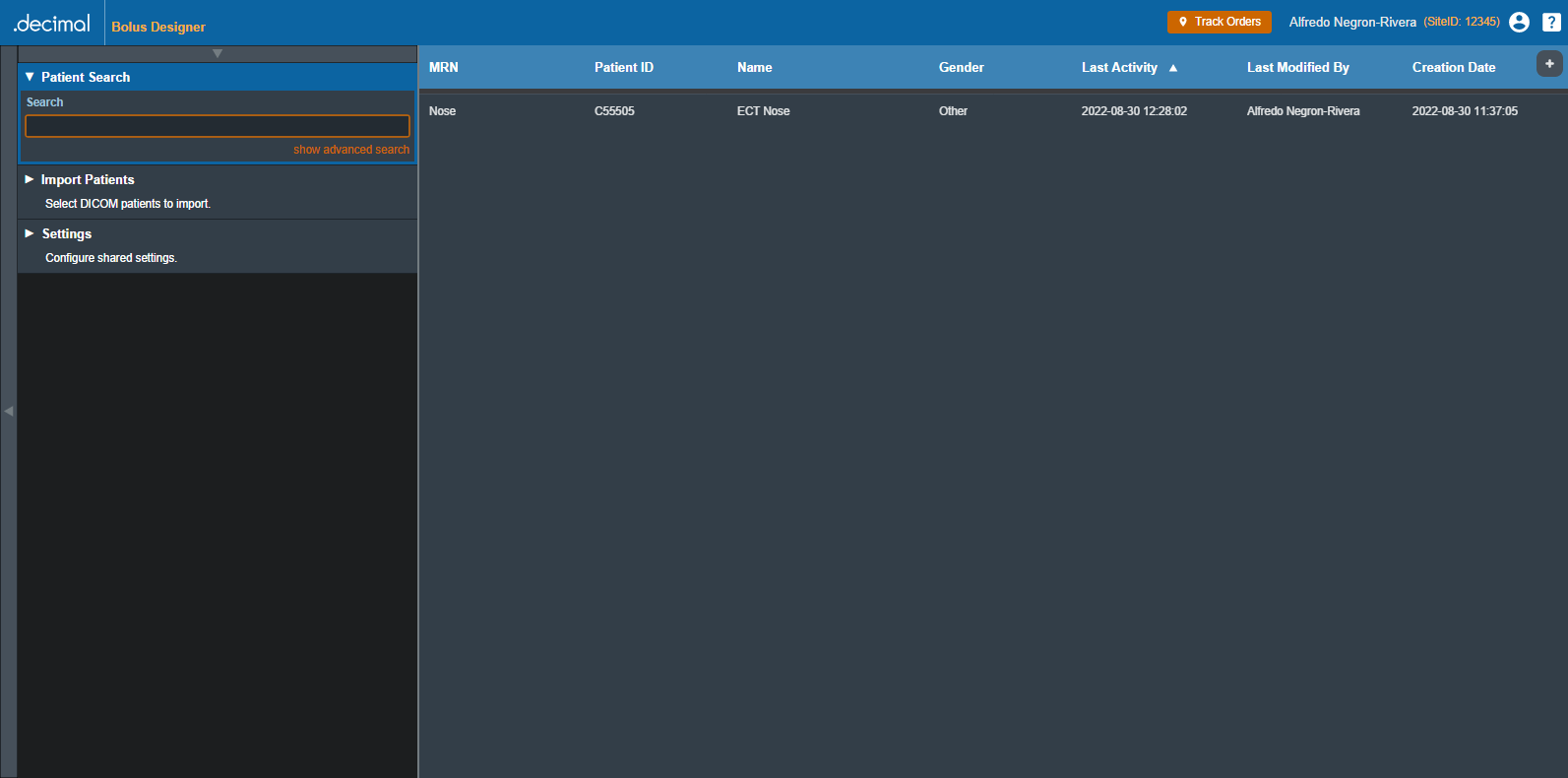Screen dimensions: 1568x778
Task: Focus the patient Search input field
Action: [x=217, y=126]
